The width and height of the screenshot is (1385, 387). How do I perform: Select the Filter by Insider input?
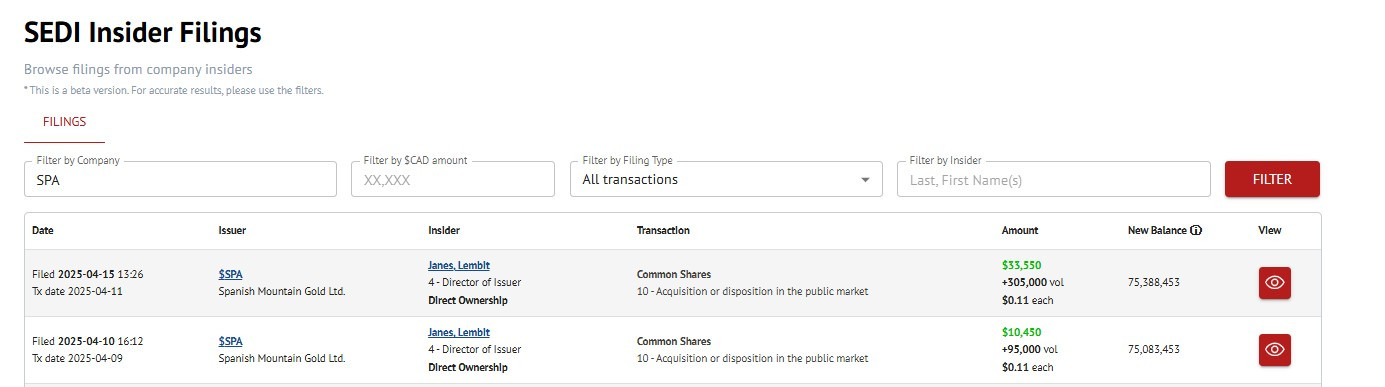coord(1054,179)
